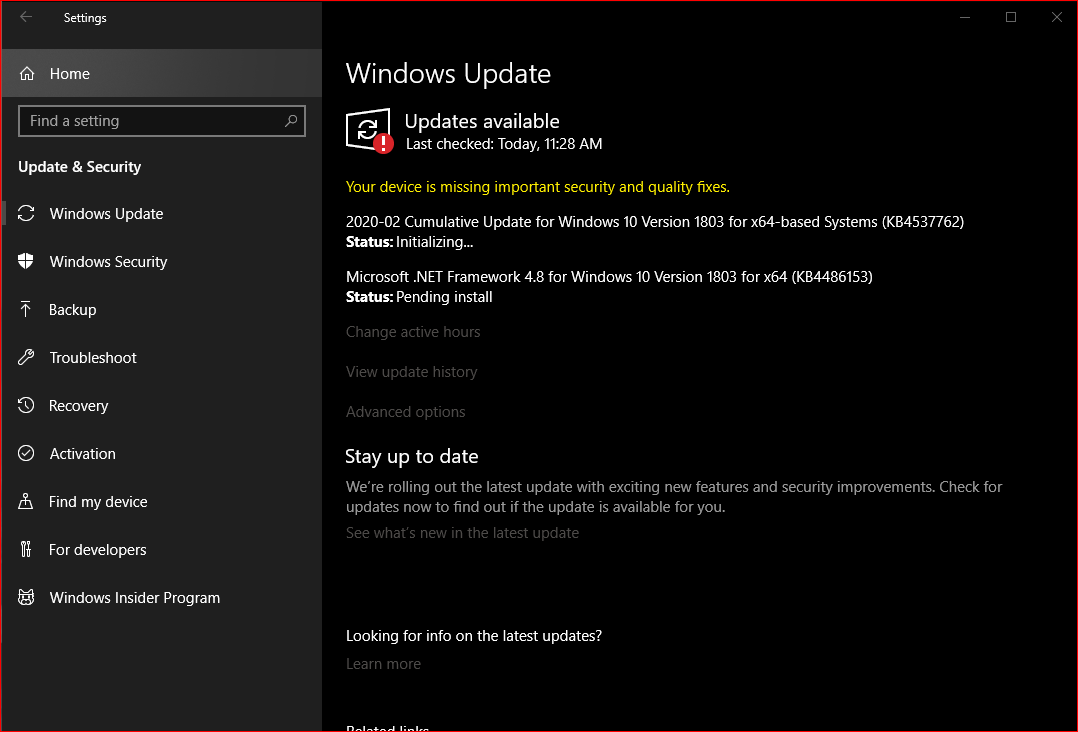Screen dimensions: 1078x732
Task: Click the Recovery clock icon
Action: (x=26, y=406)
